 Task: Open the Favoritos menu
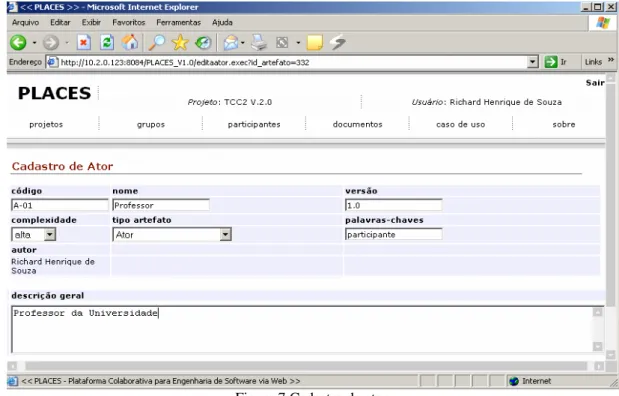(129, 23)
